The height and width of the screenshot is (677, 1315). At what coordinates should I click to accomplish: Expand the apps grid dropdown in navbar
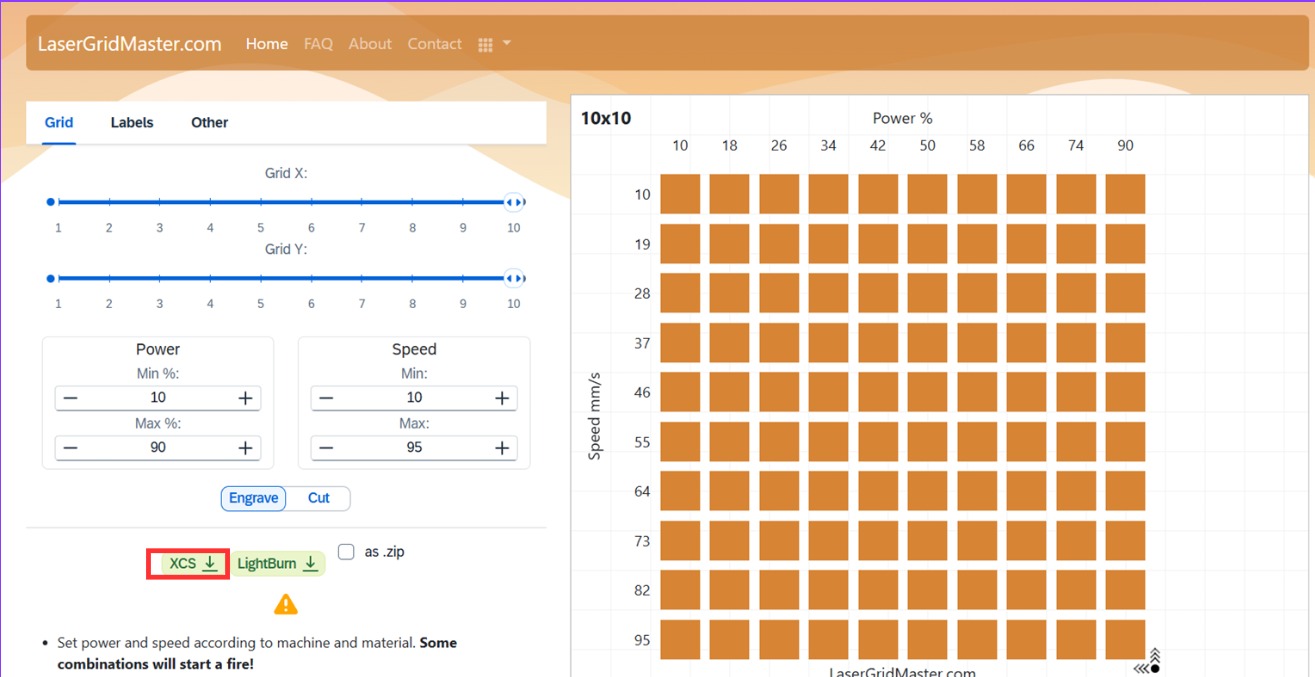click(494, 44)
